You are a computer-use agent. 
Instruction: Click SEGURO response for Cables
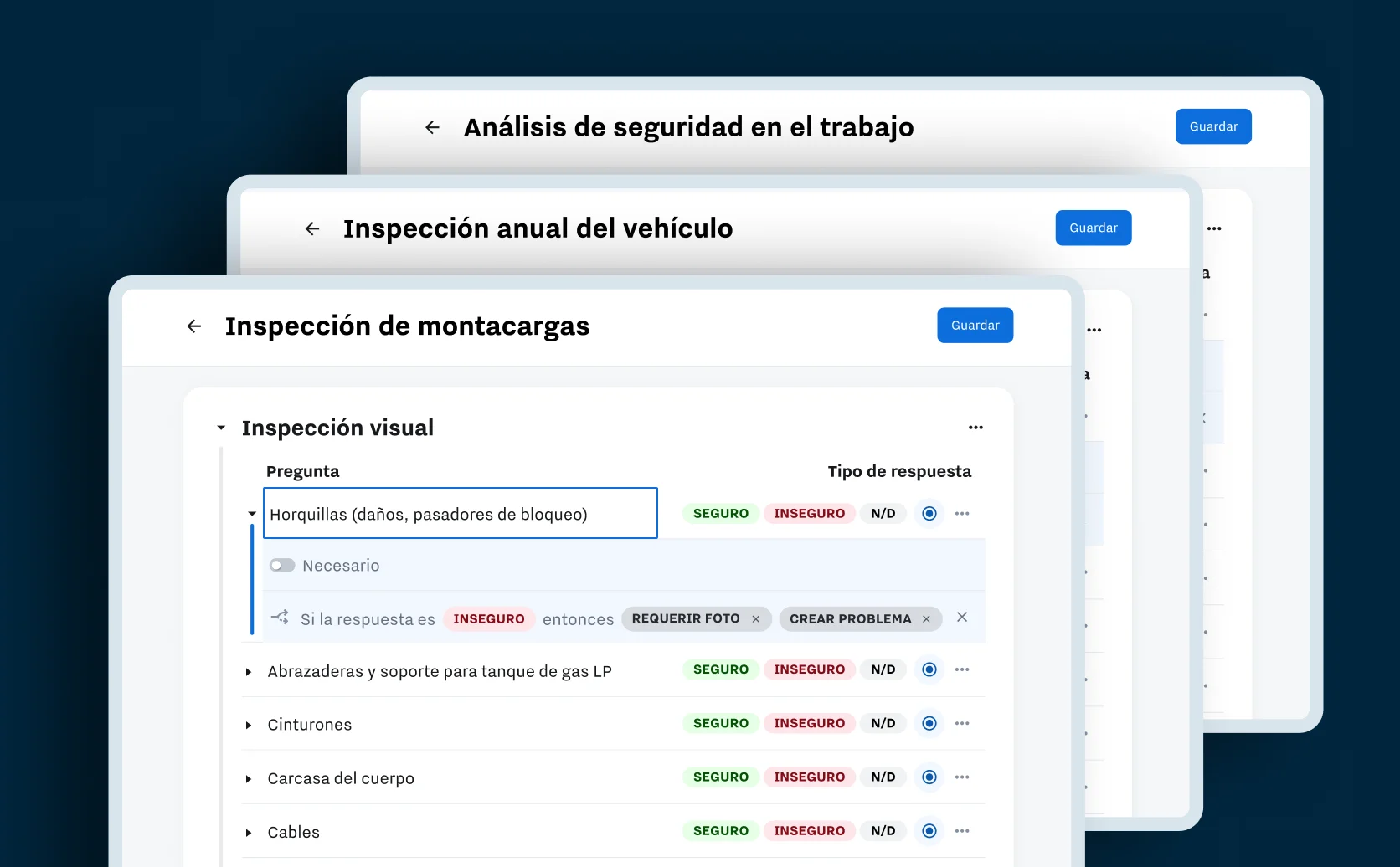point(721,831)
